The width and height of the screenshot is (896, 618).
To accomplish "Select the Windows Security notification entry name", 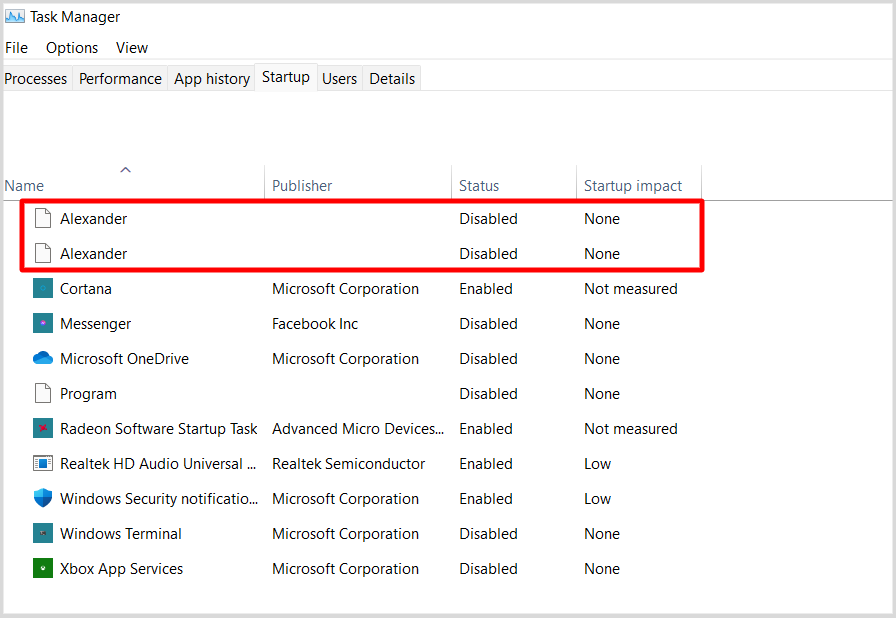I will [x=159, y=499].
